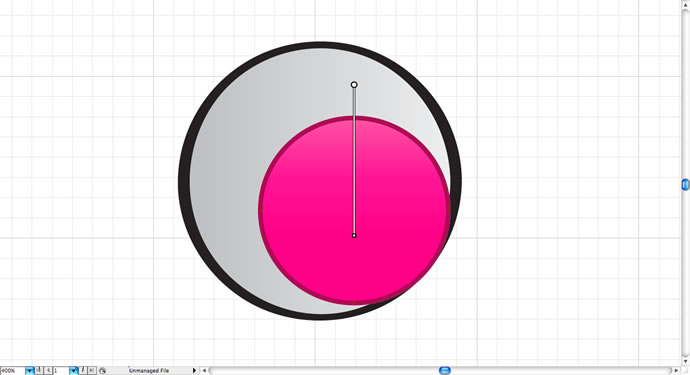Open the artboard number dropdown arrow
Viewport: 690px width, 375px height.
(x=73, y=371)
